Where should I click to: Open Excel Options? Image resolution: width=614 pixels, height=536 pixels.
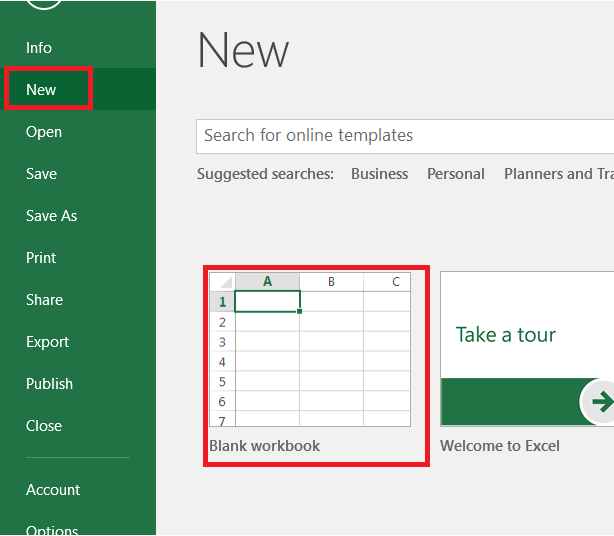pyautogui.click(x=52, y=530)
